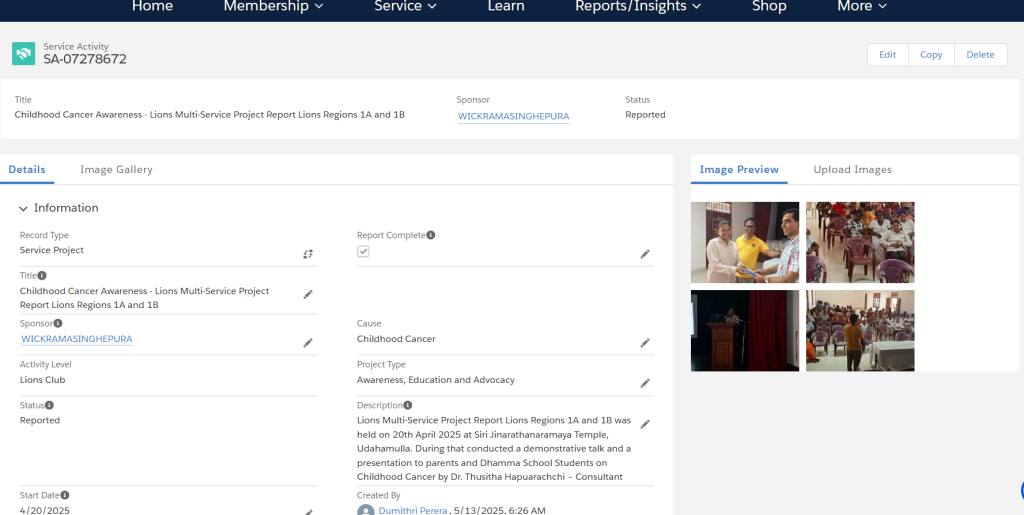Edit the Description pencil icon

pyautogui.click(x=645, y=424)
